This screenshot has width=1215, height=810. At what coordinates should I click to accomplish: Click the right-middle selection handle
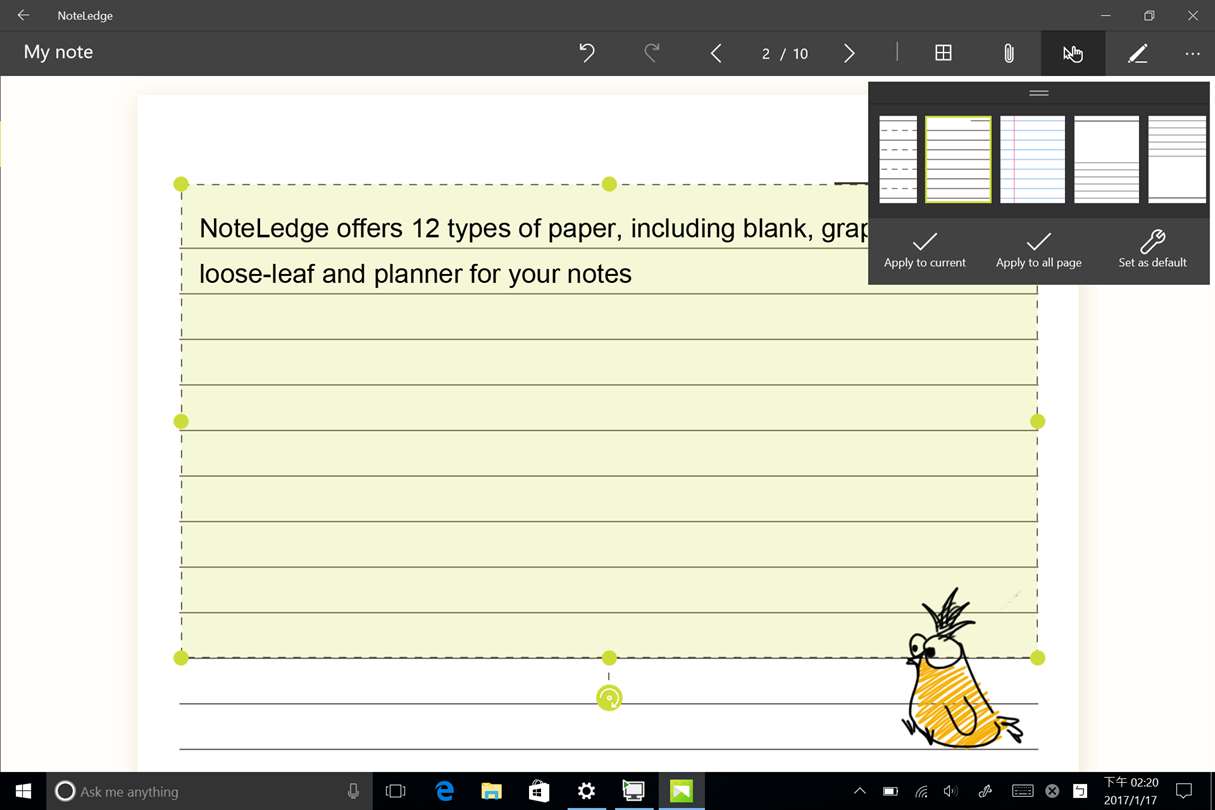coord(1037,421)
